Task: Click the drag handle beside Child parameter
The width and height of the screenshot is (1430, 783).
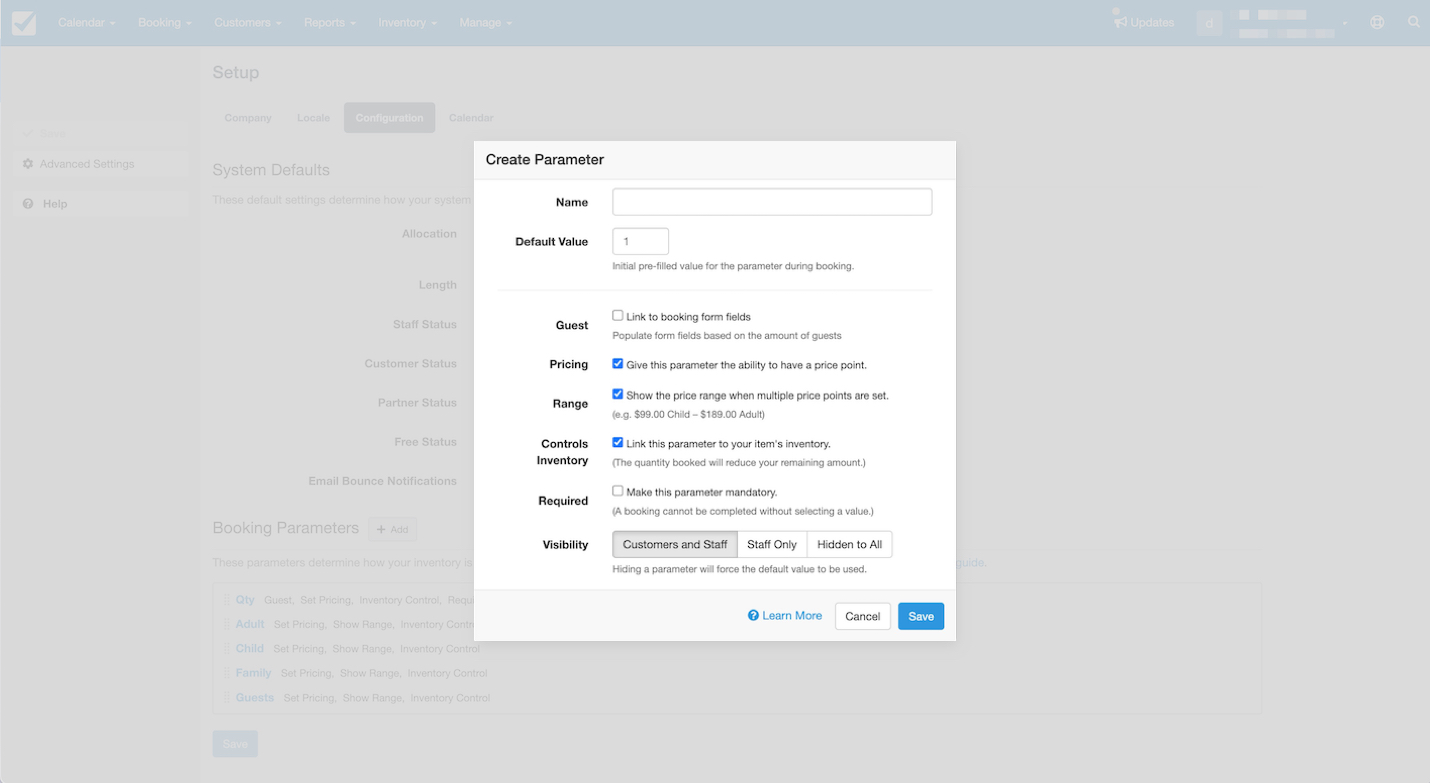Action: click(x=227, y=649)
